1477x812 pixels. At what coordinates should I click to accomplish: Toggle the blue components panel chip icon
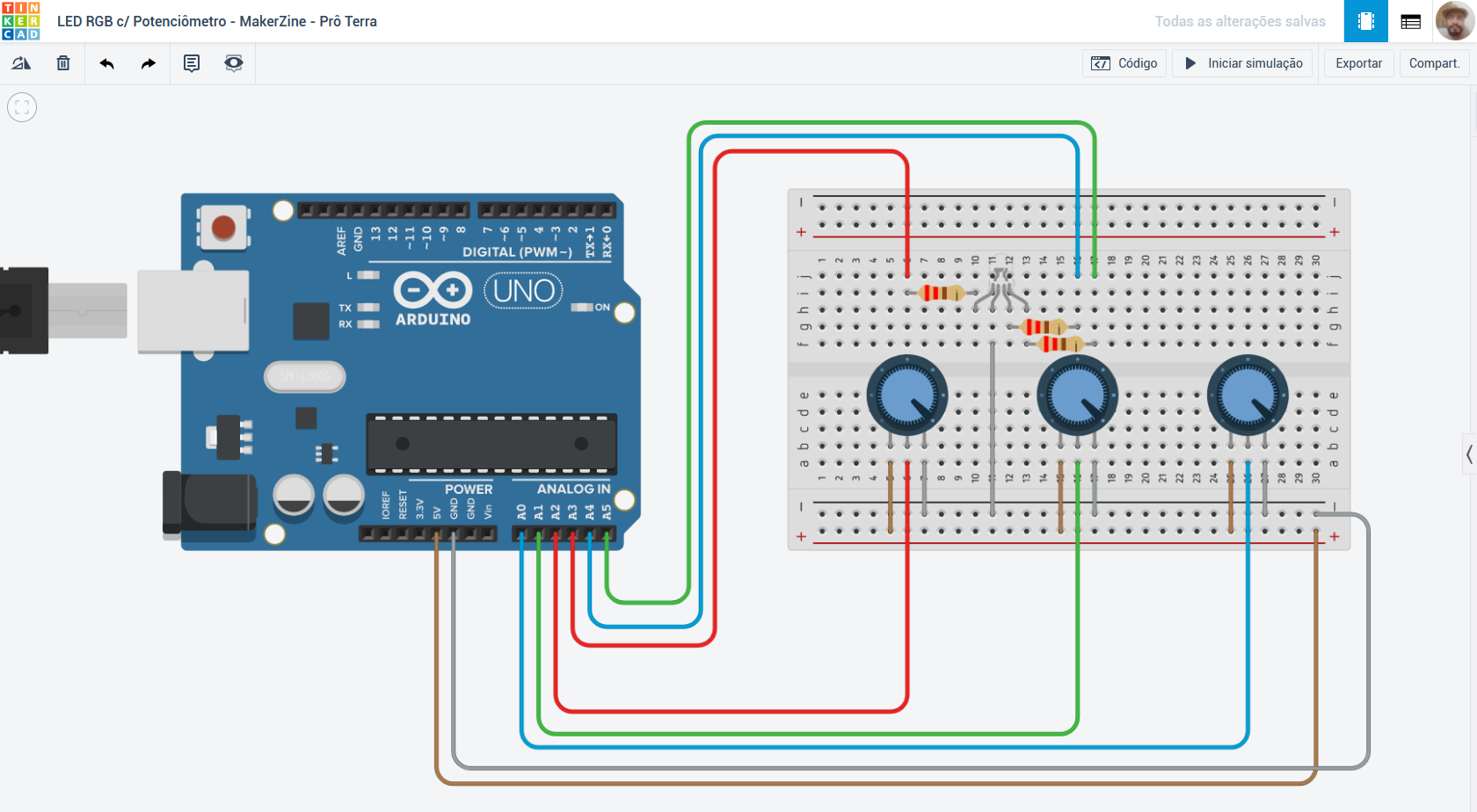click(1365, 20)
